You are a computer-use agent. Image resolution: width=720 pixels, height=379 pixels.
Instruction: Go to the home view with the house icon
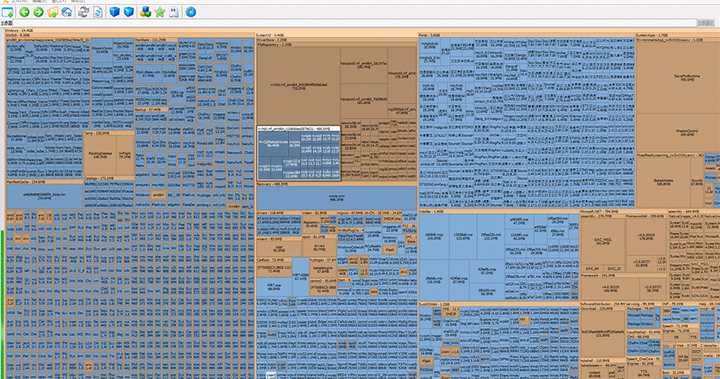click(x=67, y=12)
